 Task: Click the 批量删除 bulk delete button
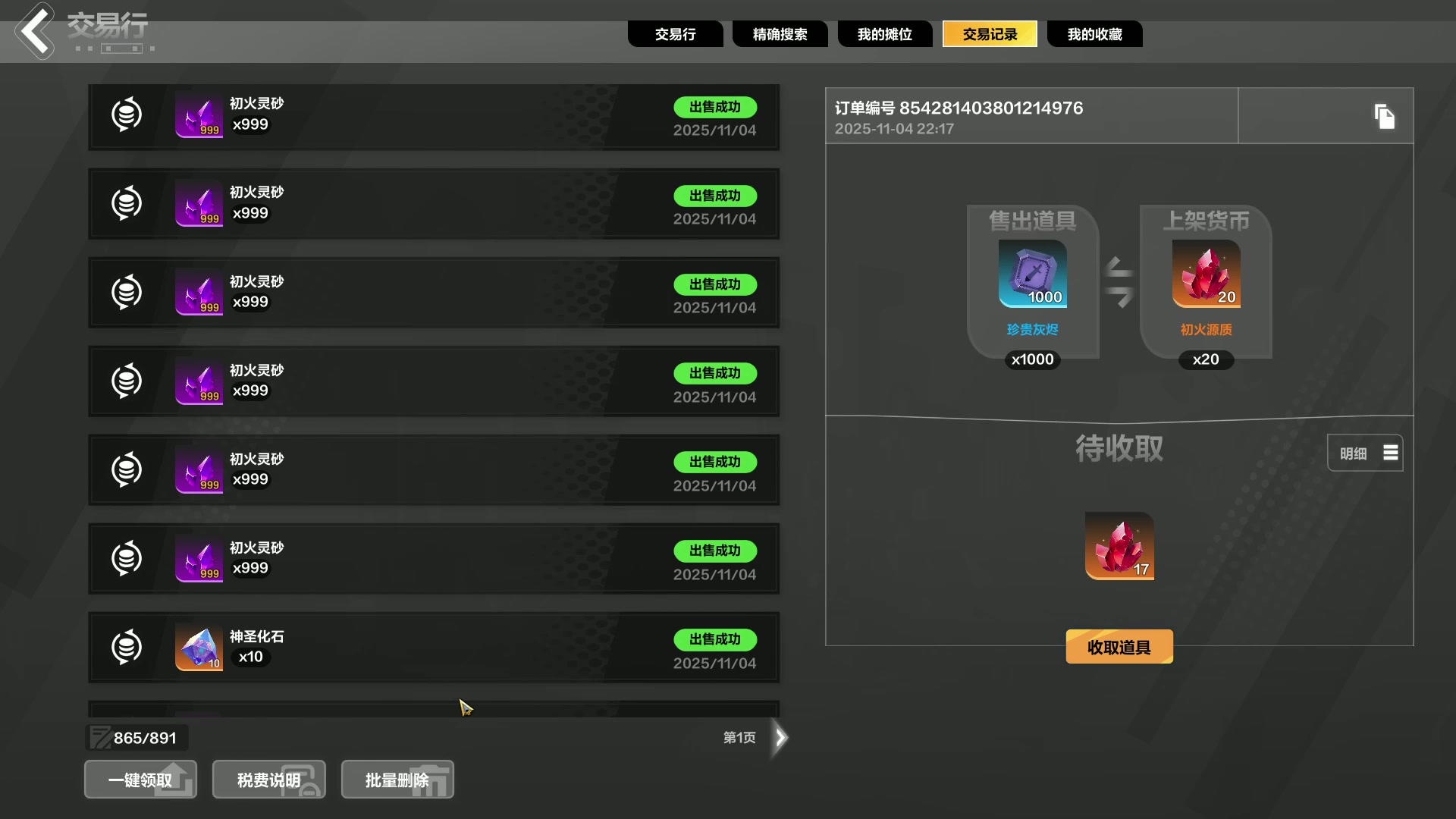point(397,780)
